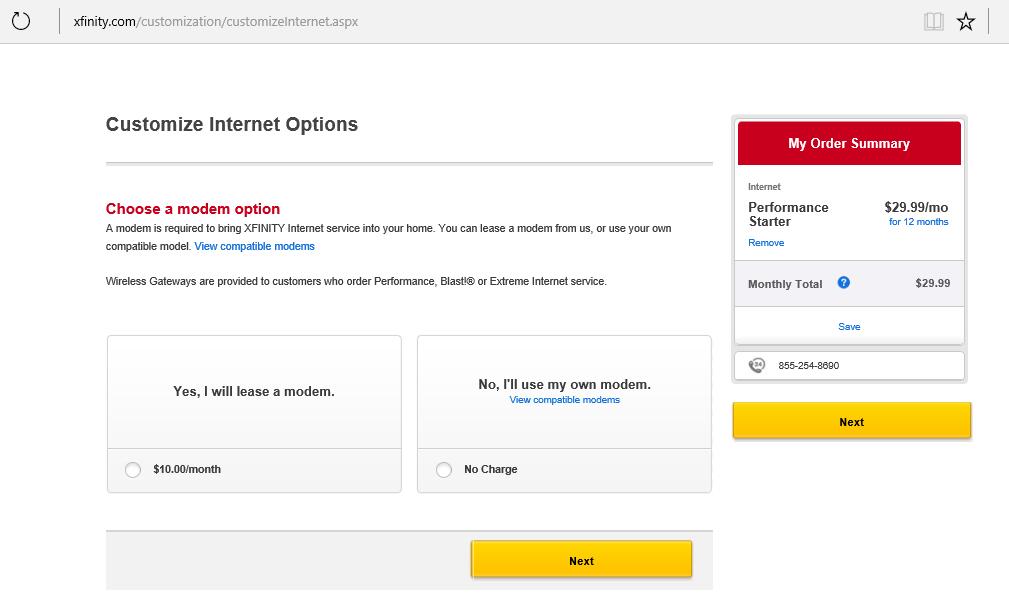Click the 24-hour phone support icon
This screenshot has width=1009, height=609.
(757, 366)
